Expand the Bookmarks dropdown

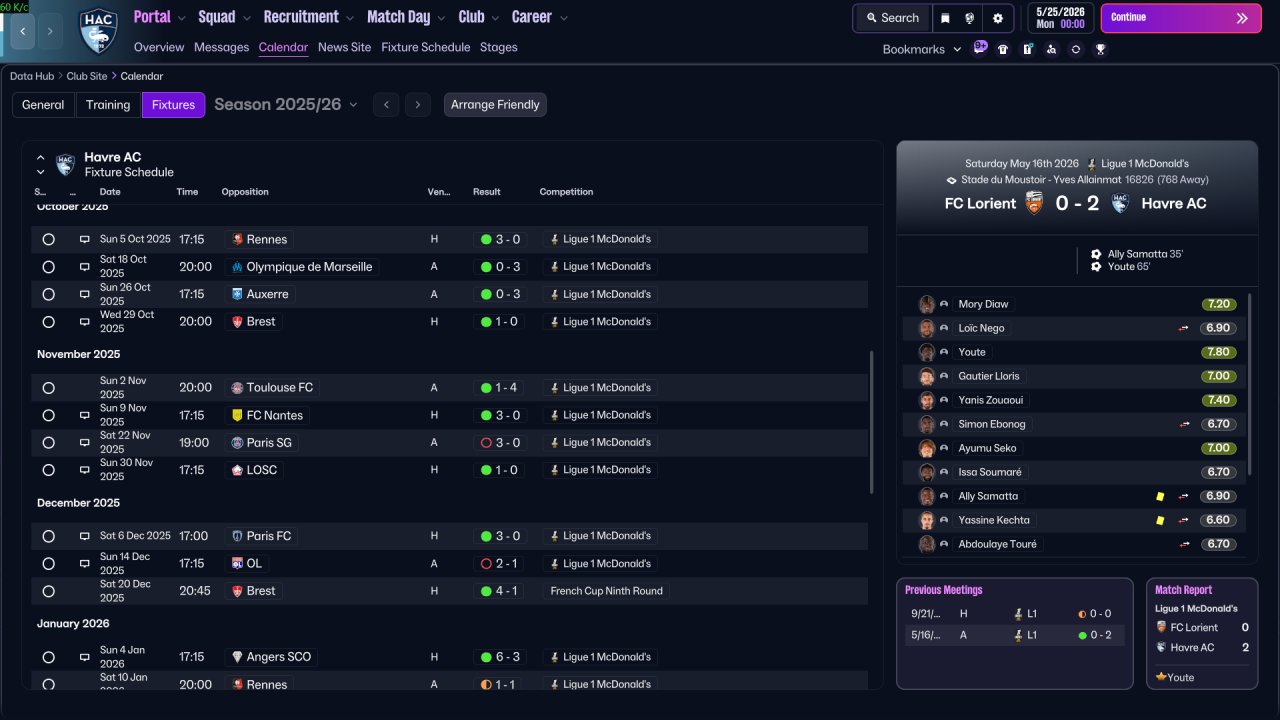(x=922, y=49)
